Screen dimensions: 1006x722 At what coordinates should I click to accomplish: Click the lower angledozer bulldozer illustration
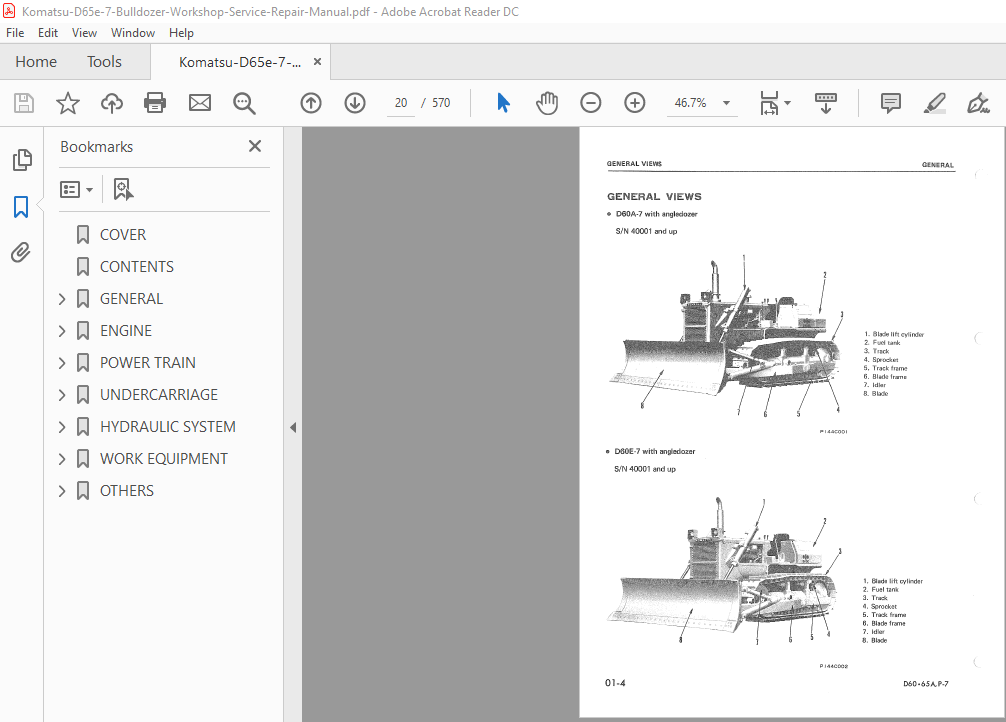(x=724, y=572)
